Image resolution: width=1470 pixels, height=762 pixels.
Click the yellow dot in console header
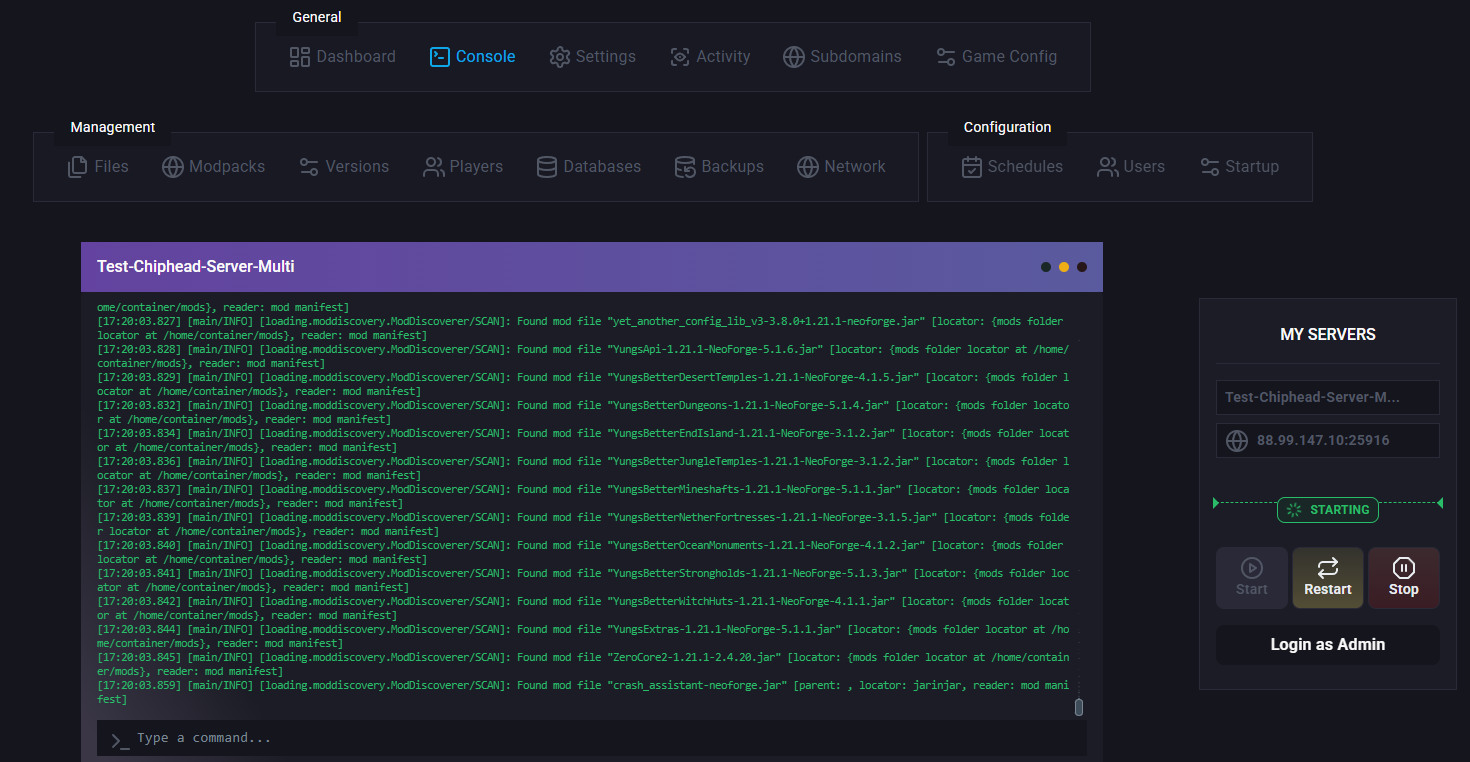click(1064, 267)
